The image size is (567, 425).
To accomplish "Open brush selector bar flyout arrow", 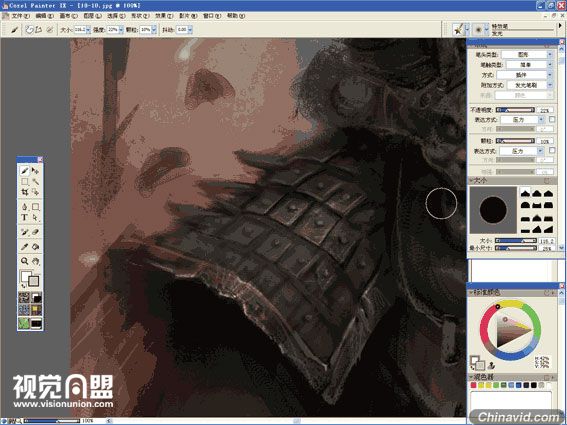I will coord(560,26).
